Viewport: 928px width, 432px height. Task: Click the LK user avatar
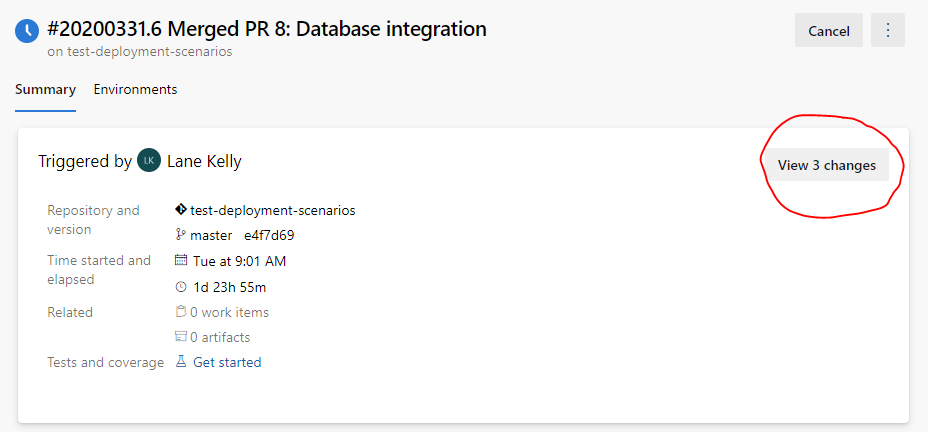pos(149,161)
